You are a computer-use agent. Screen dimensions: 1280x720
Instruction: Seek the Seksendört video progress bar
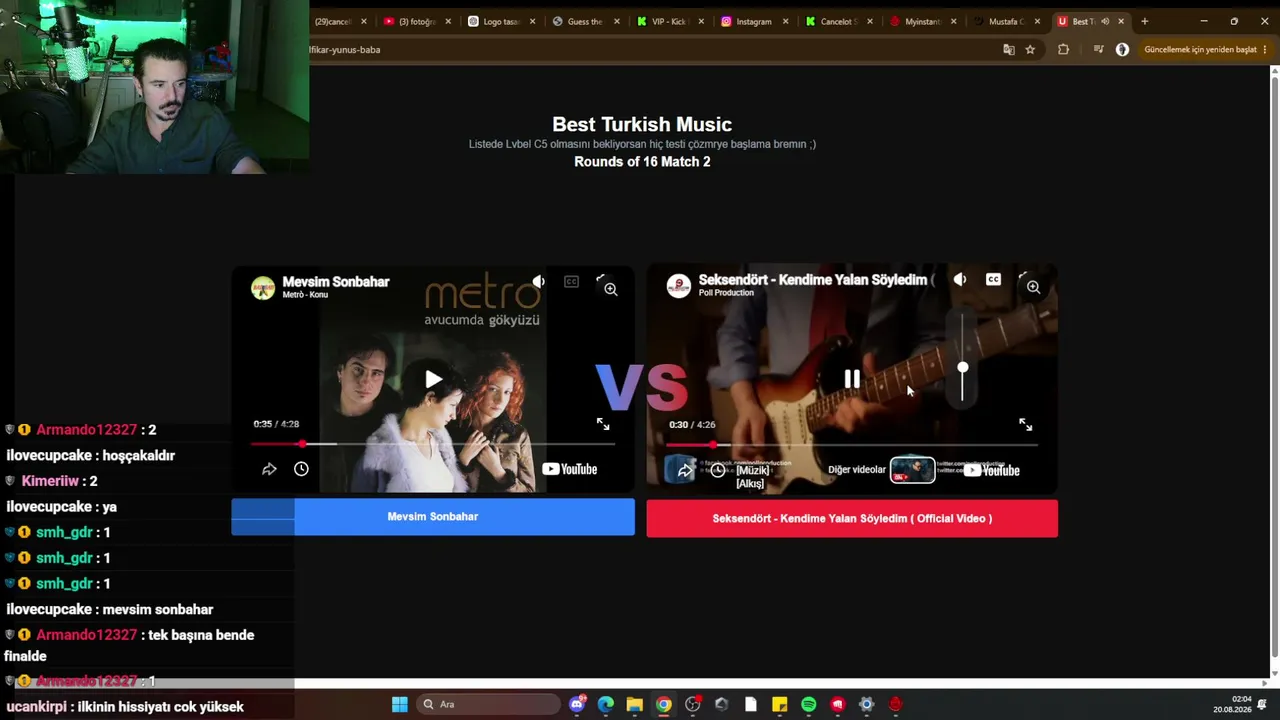click(852, 445)
